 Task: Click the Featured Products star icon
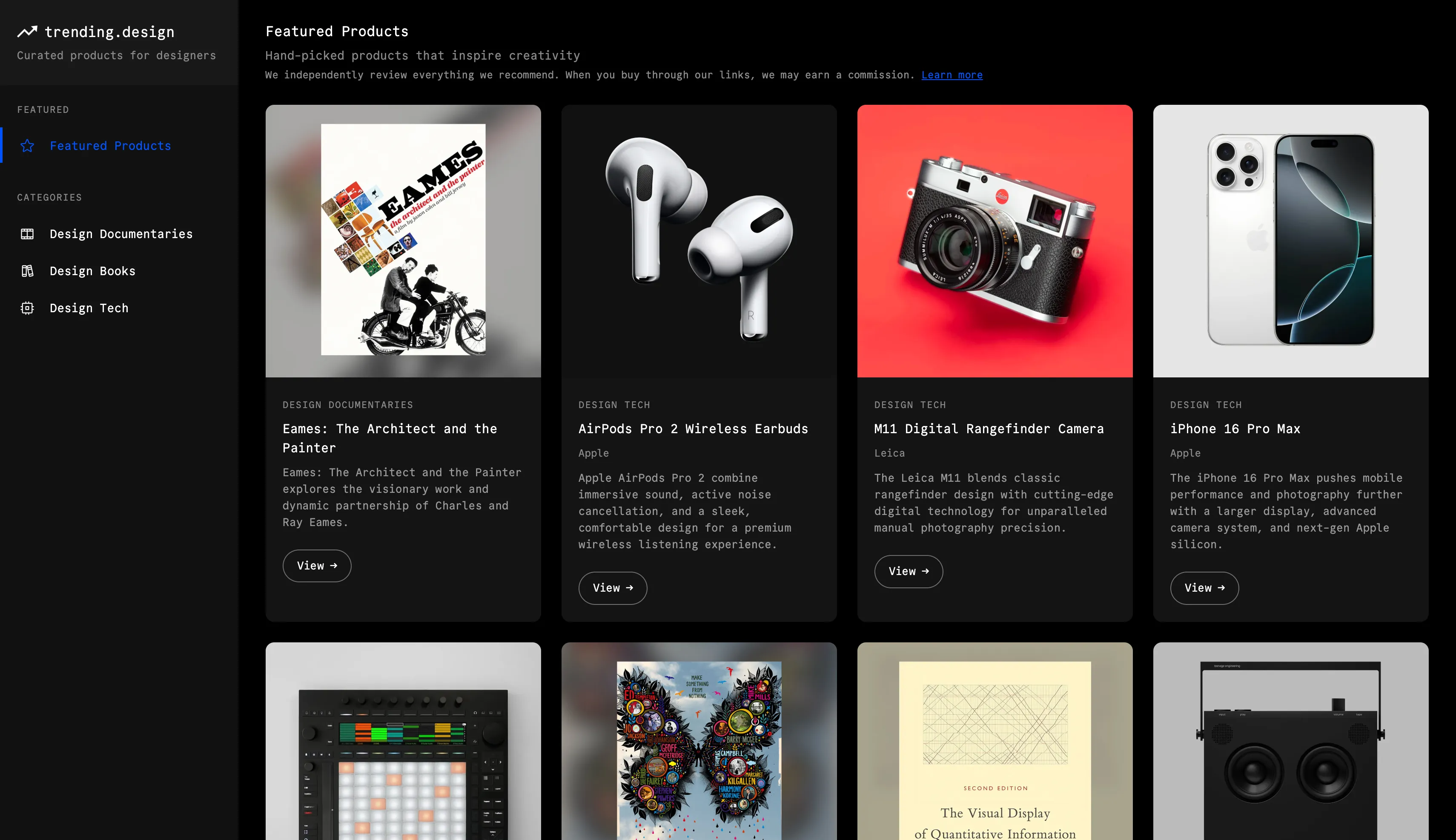coord(27,146)
